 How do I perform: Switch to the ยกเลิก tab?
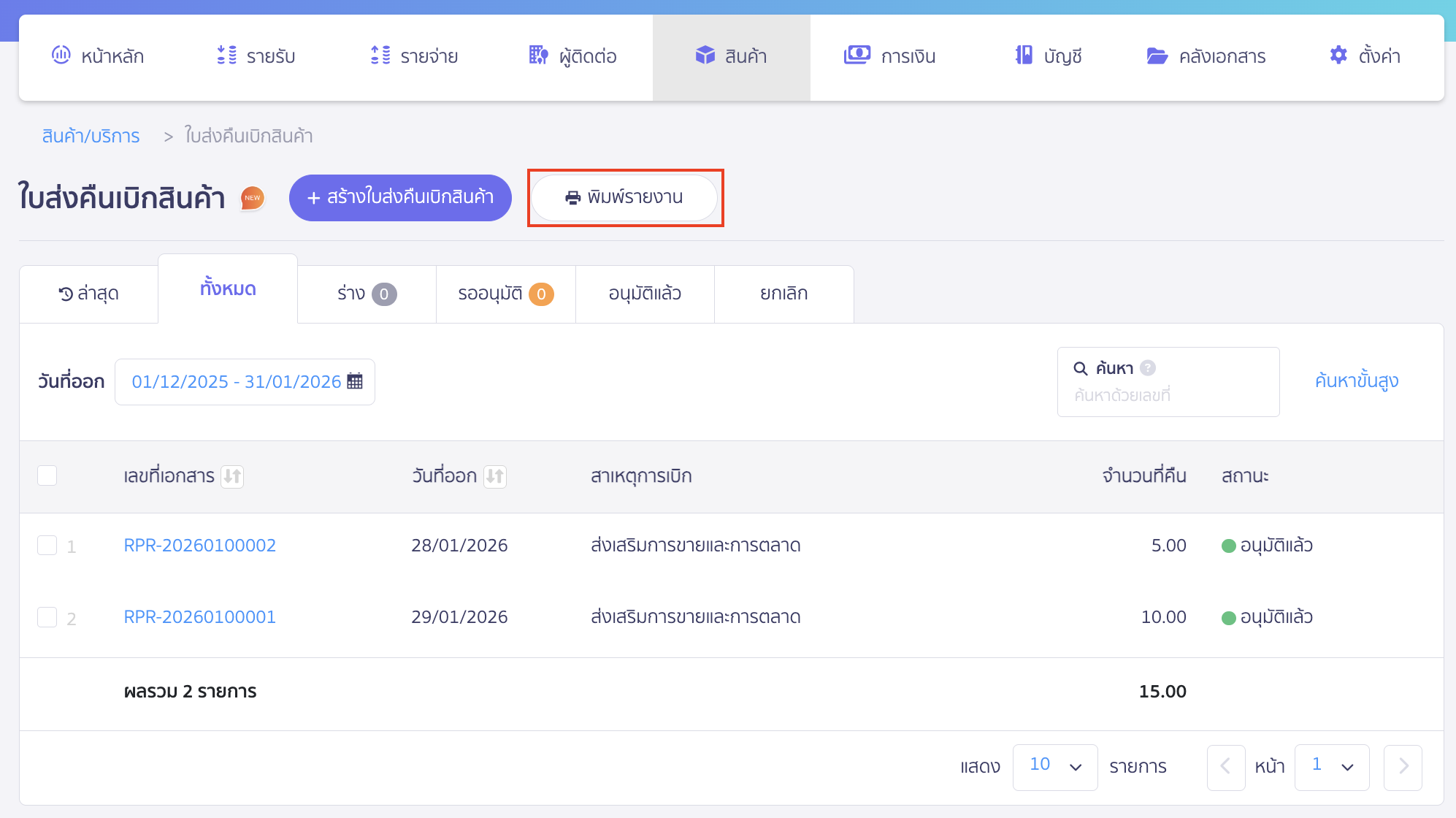pos(783,294)
